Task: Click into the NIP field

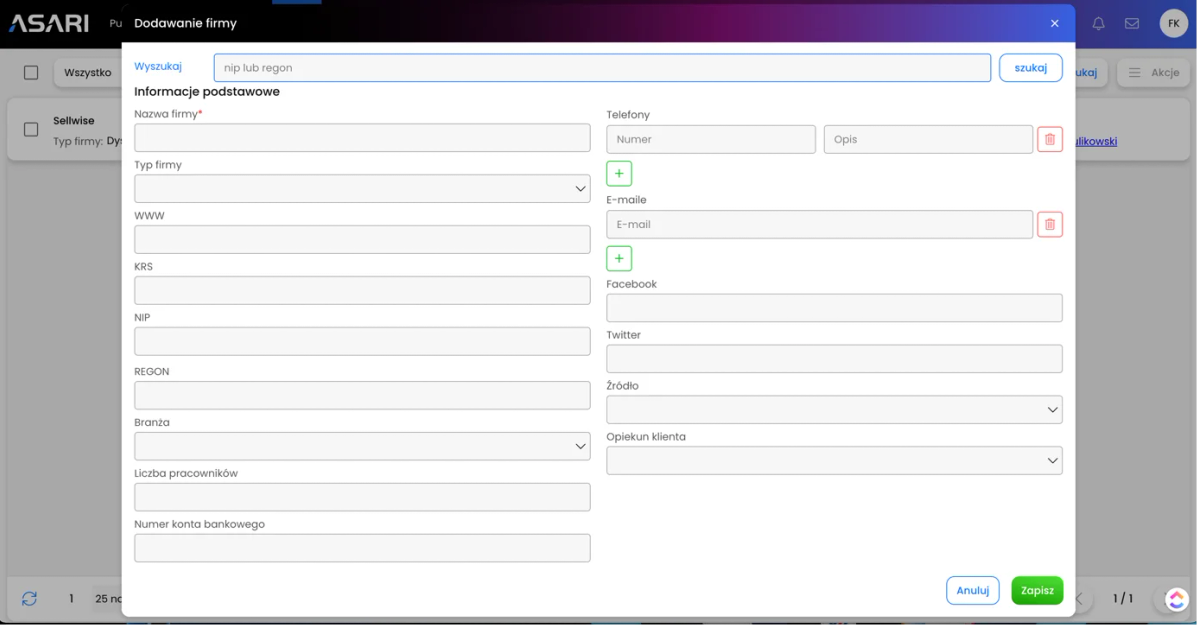Action: [362, 341]
